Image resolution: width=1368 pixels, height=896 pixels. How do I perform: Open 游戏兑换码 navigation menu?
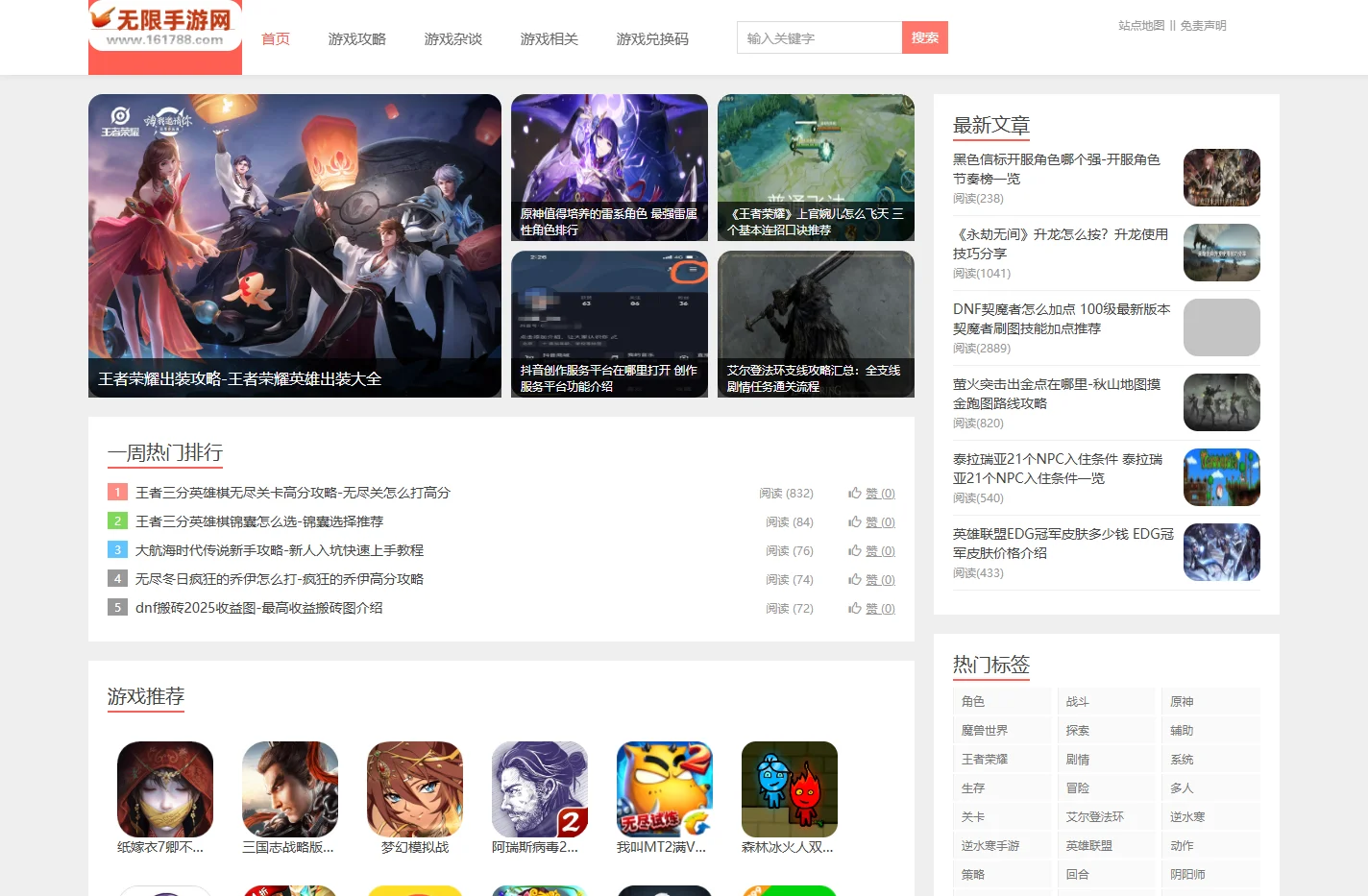coord(652,39)
